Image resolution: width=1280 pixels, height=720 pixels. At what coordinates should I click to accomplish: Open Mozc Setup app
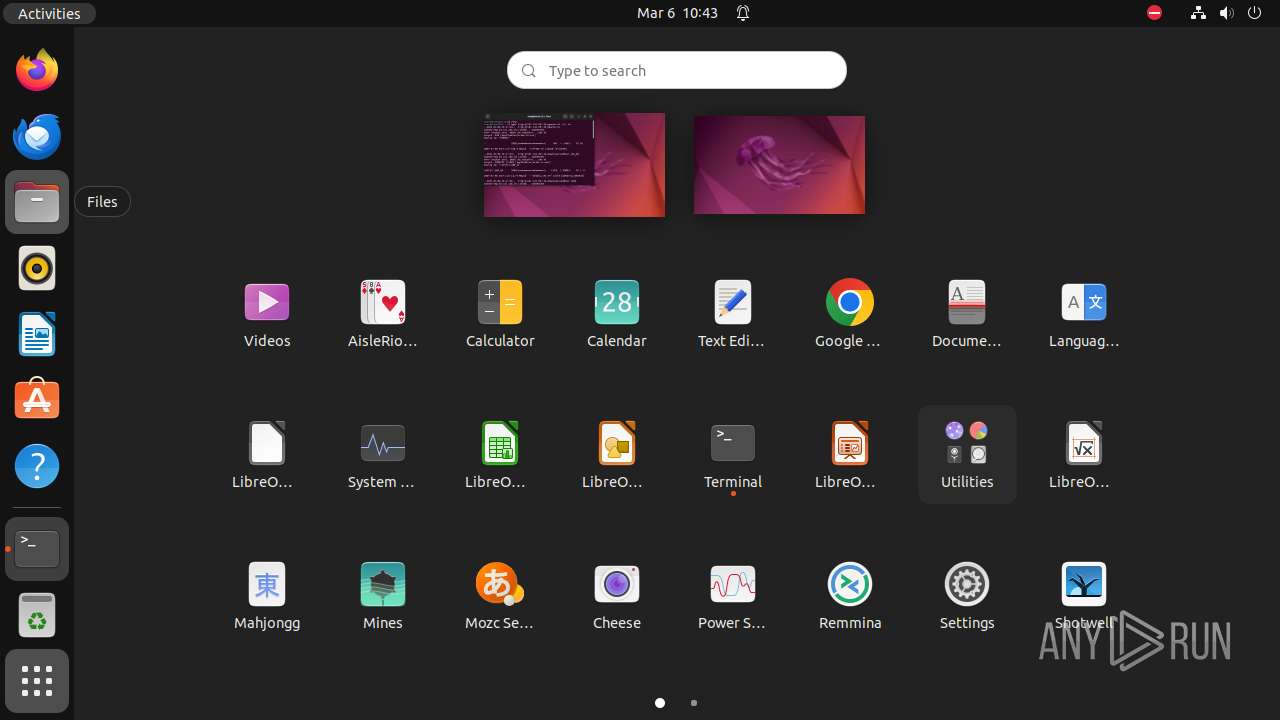pyautogui.click(x=500, y=596)
